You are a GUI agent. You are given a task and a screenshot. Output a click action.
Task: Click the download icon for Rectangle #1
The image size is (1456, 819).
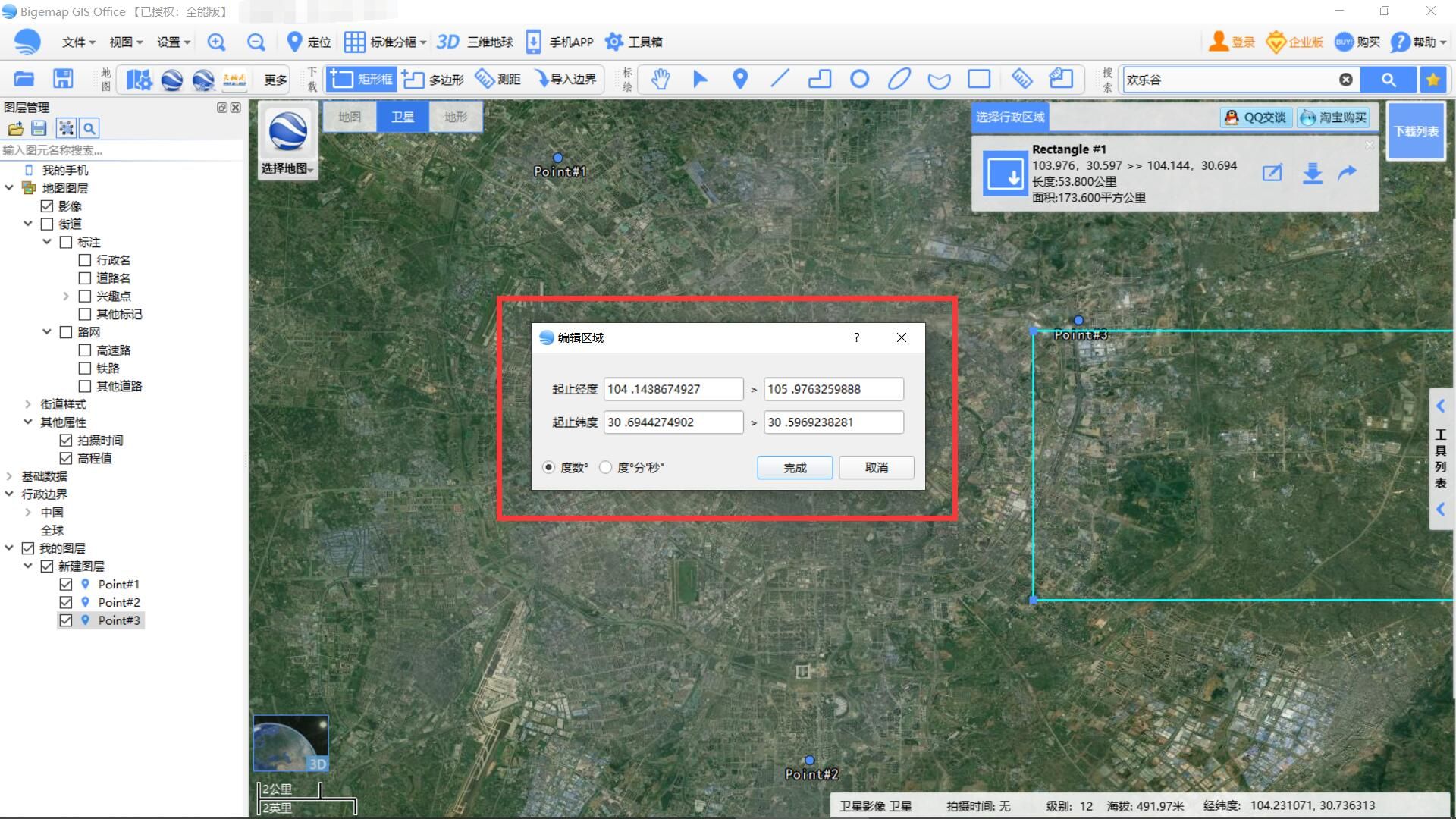(1312, 173)
